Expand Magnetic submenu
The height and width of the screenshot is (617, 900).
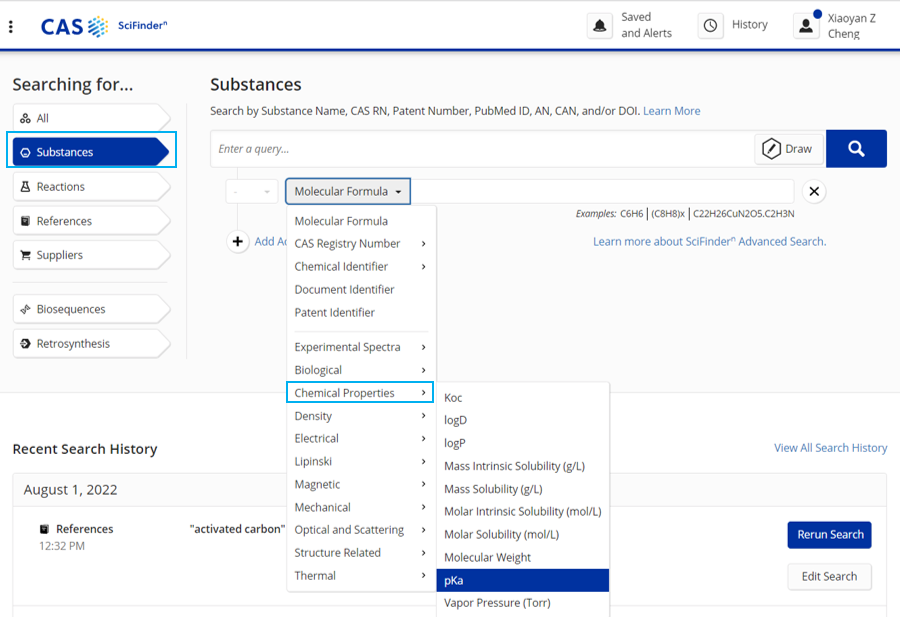point(361,484)
